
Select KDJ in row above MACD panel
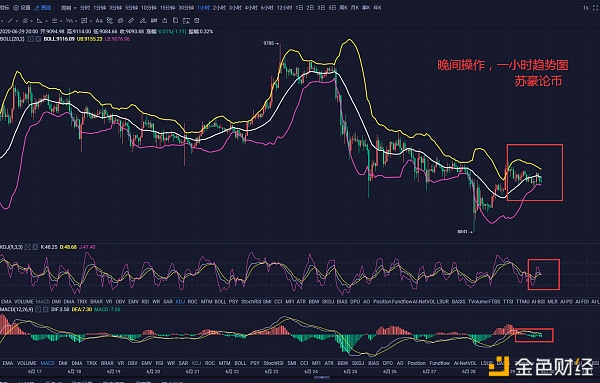click(180, 302)
